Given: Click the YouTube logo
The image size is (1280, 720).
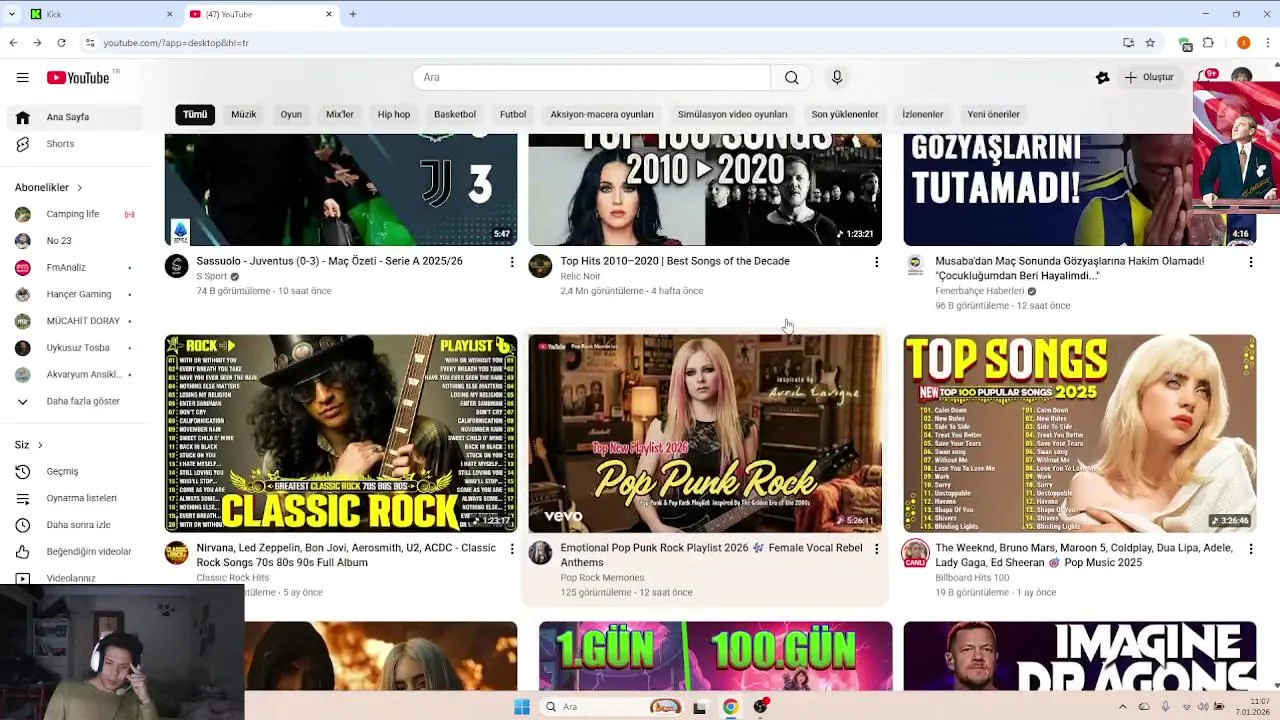Looking at the screenshot, I should point(78,77).
